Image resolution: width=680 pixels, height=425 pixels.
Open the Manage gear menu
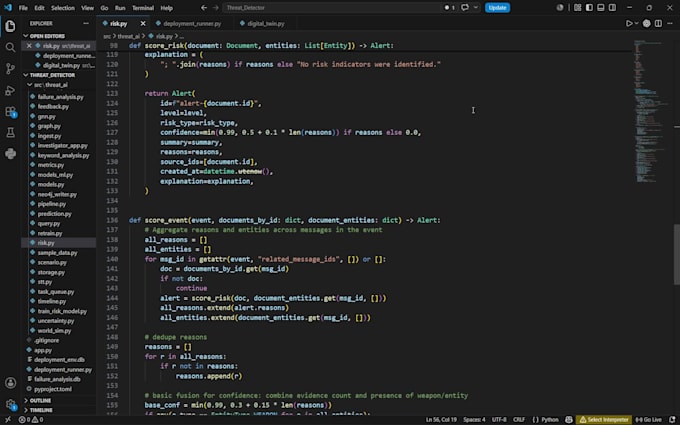[10, 405]
